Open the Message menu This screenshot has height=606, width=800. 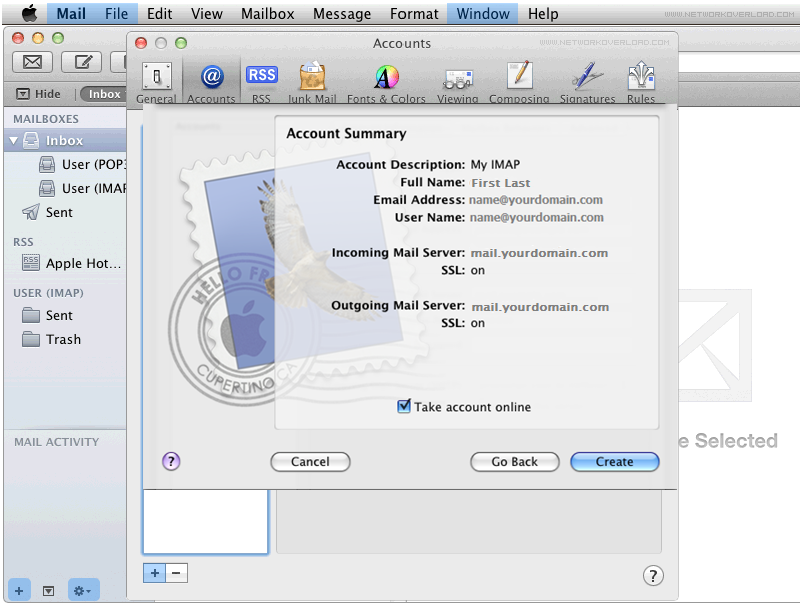pyautogui.click(x=342, y=13)
